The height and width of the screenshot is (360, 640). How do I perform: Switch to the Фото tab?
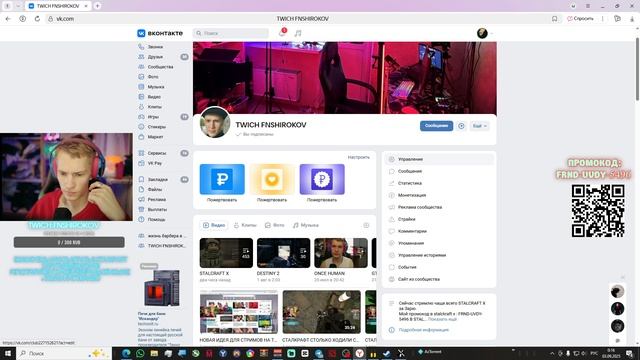pyautogui.click(x=275, y=225)
